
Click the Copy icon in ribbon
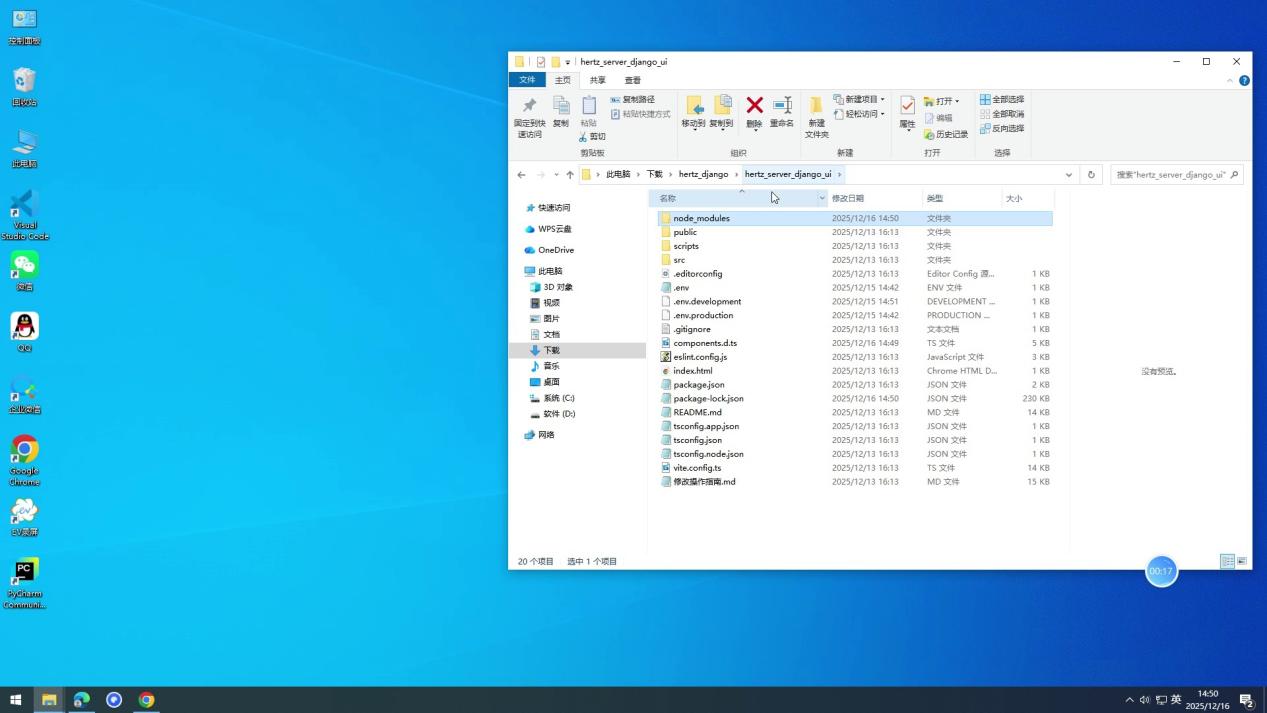tap(561, 107)
